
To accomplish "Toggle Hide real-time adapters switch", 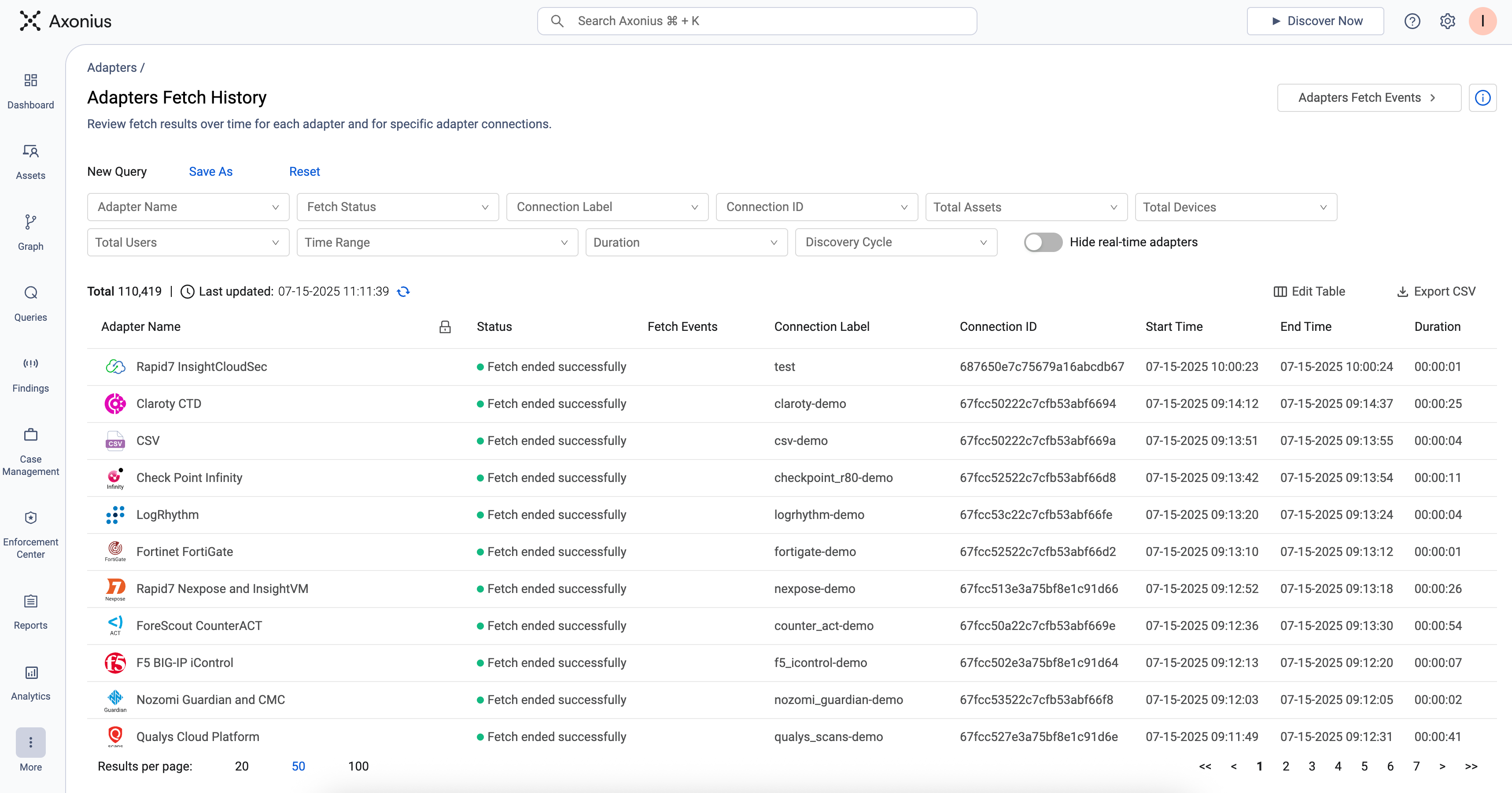I will click(x=1043, y=243).
